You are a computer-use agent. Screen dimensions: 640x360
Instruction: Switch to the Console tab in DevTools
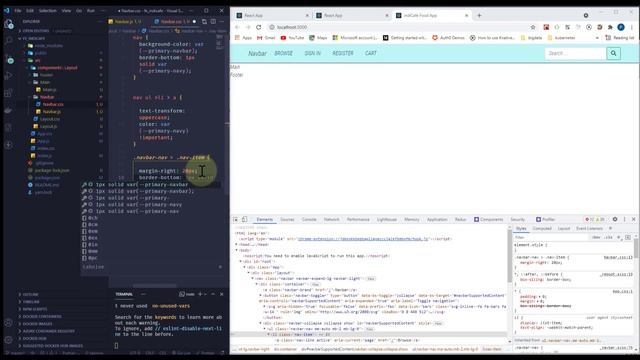click(x=309, y=220)
